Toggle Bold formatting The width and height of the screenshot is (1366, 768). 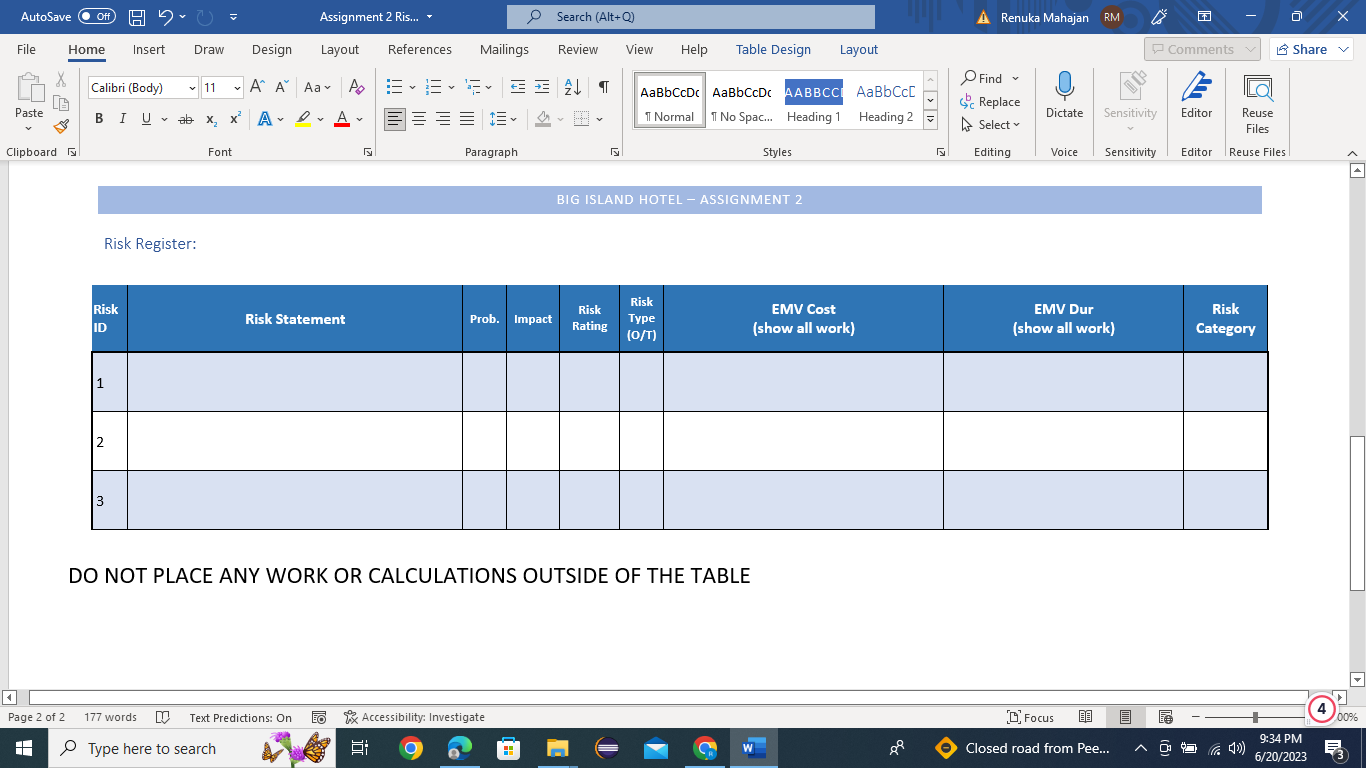(x=99, y=119)
